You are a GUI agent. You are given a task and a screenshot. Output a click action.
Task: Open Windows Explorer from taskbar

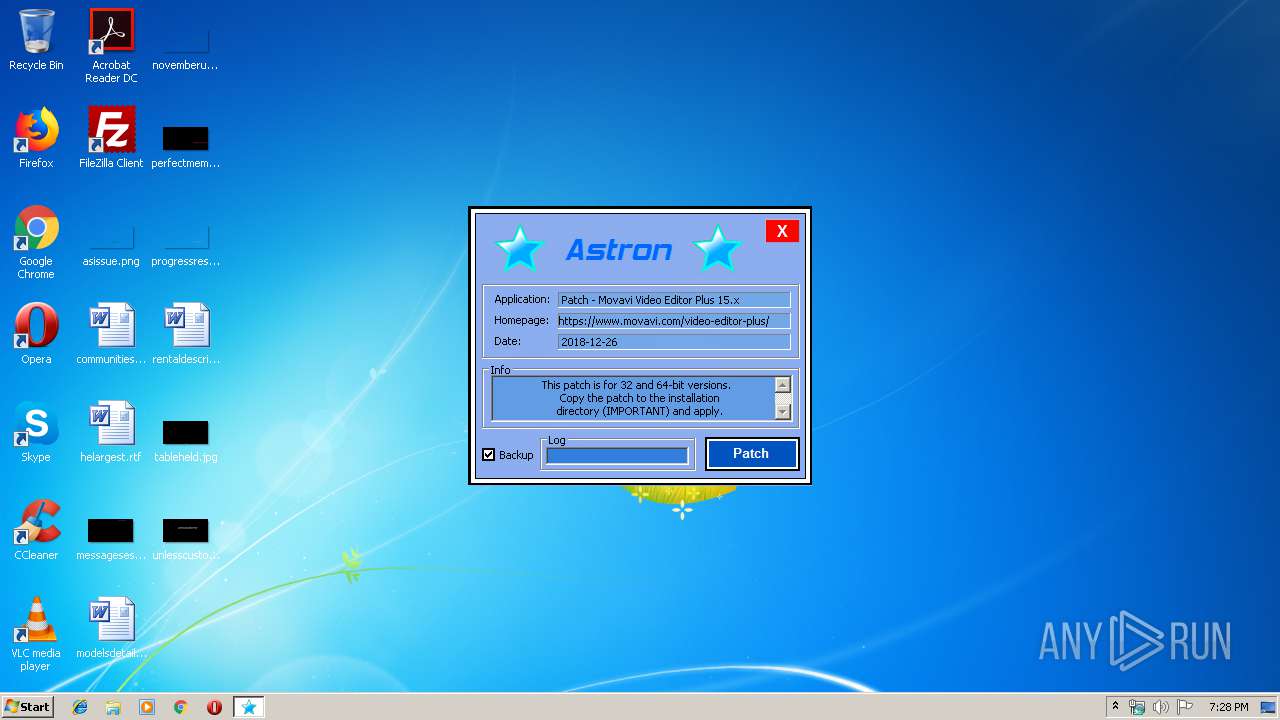click(x=113, y=707)
